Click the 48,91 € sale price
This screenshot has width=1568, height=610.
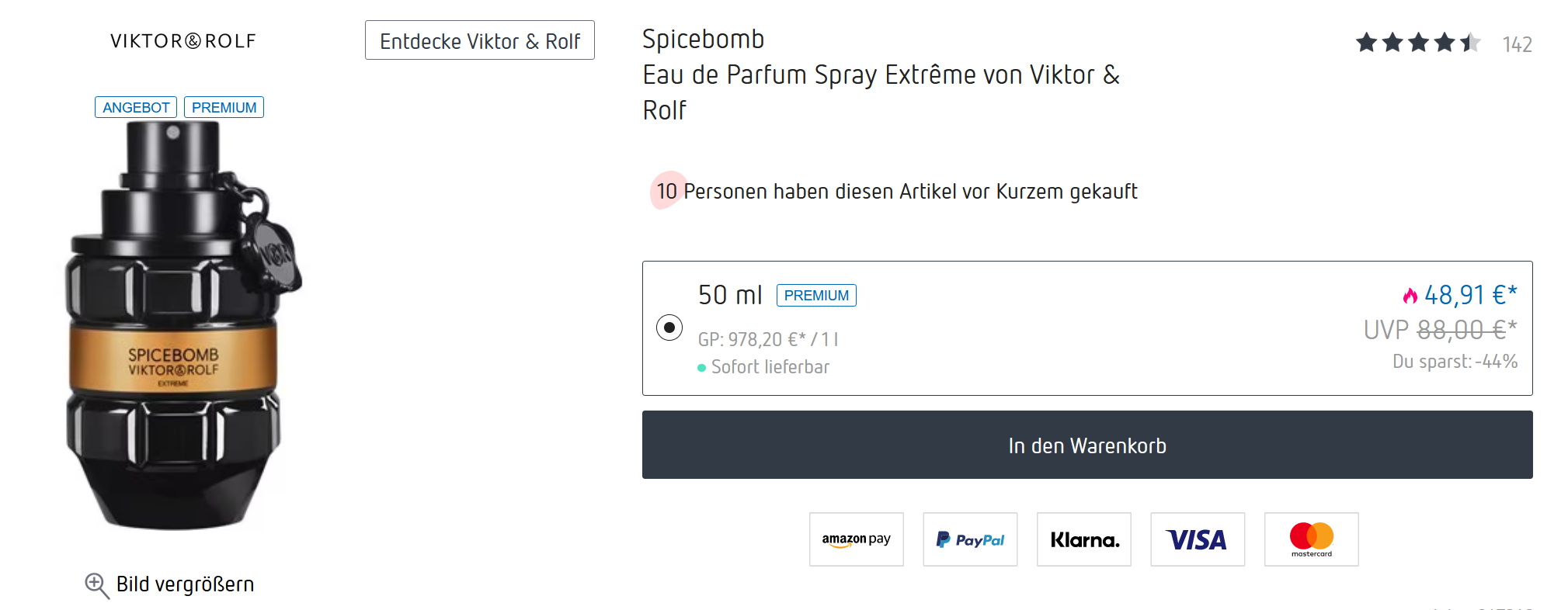coord(1469,295)
